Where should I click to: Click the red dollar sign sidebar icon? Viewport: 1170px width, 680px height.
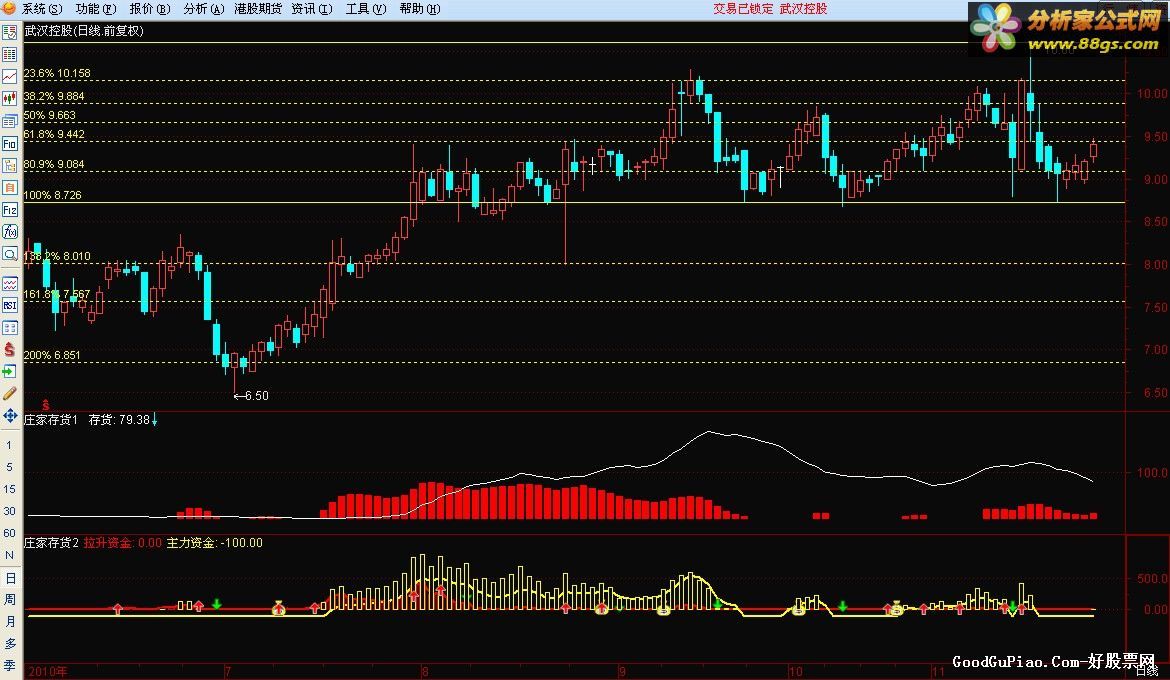click(x=10, y=349)
